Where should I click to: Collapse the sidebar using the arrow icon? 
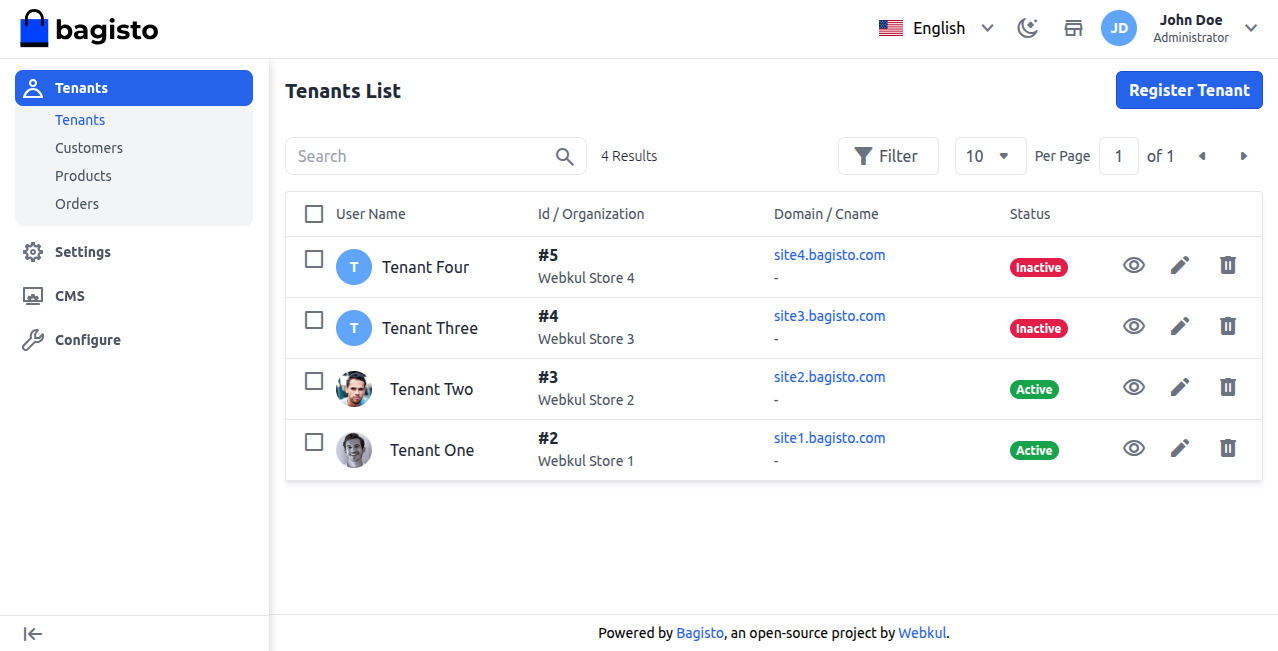click(x=32, y=633)
